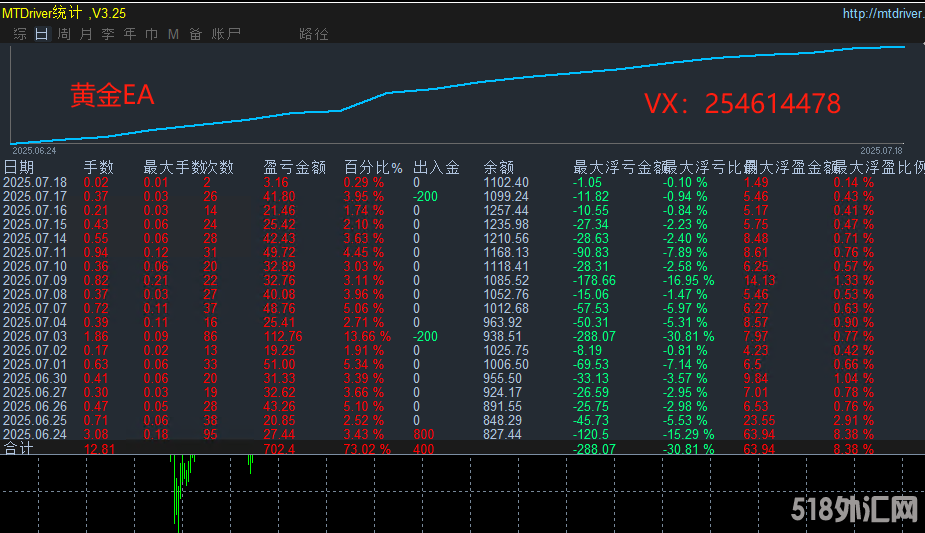Image resolution: width=925 pixels, height=533 pixels.
Task: Select the 日 daily statistics tab
Action: [x=41, y=34]
